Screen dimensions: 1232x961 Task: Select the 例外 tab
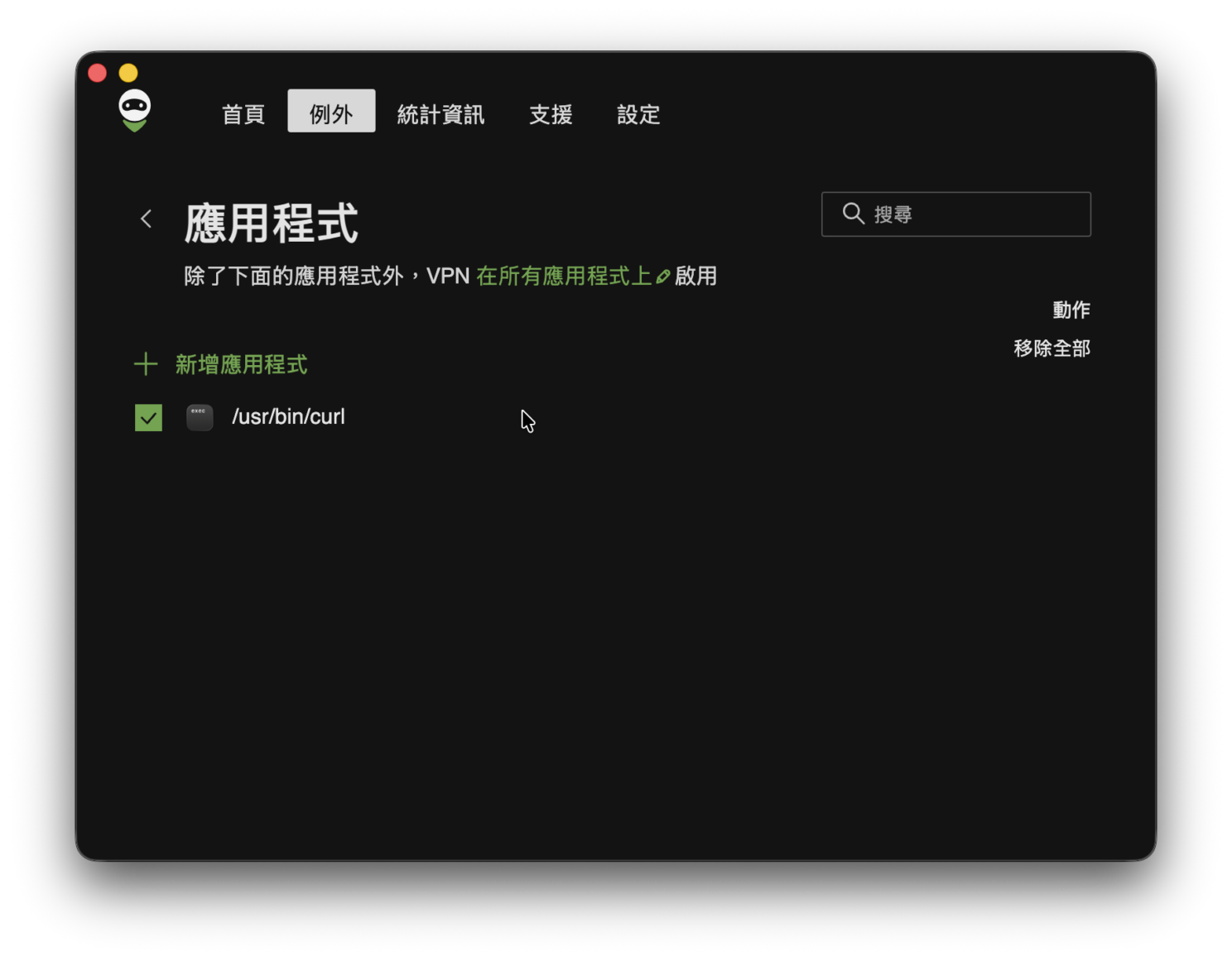[x=331, y=111]
